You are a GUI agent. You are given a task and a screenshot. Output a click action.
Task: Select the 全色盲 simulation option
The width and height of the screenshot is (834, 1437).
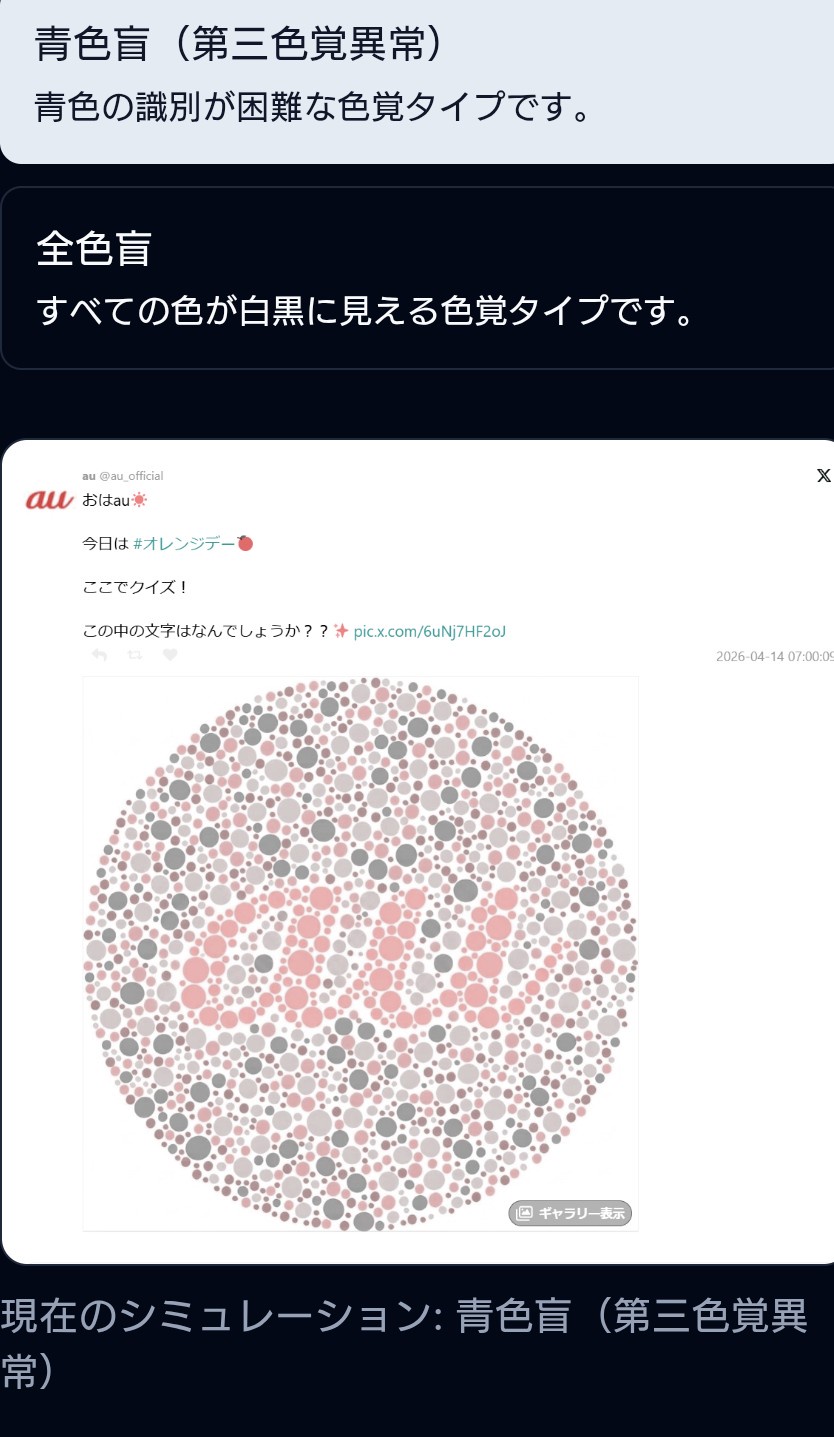click(x=417, y=278)
